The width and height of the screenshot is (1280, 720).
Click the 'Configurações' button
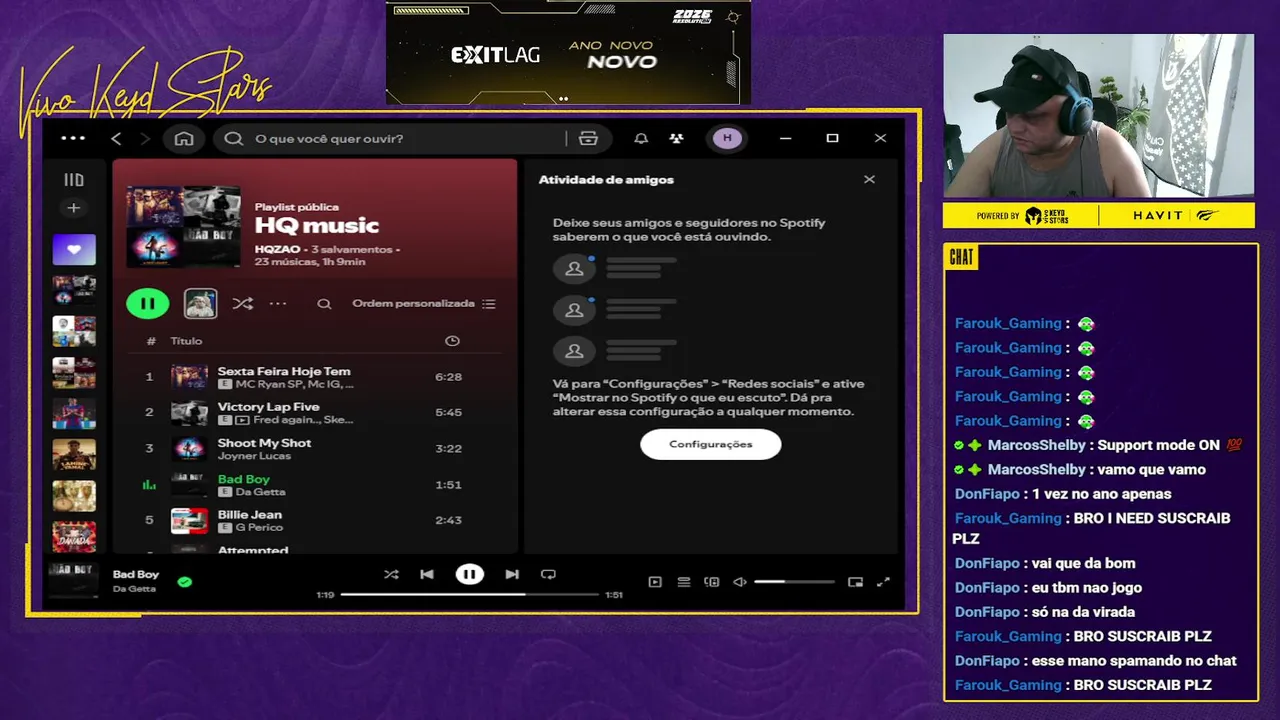[710, 444]
